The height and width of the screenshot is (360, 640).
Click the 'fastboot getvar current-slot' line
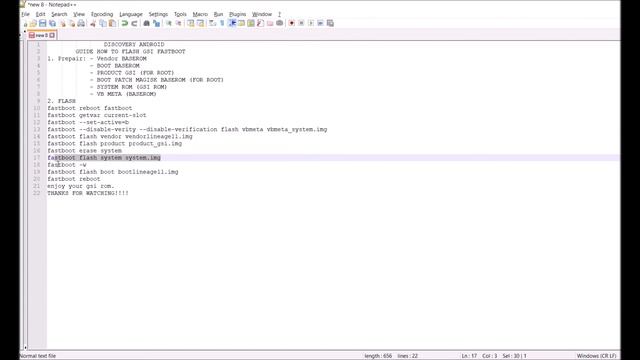click(97, 115)
